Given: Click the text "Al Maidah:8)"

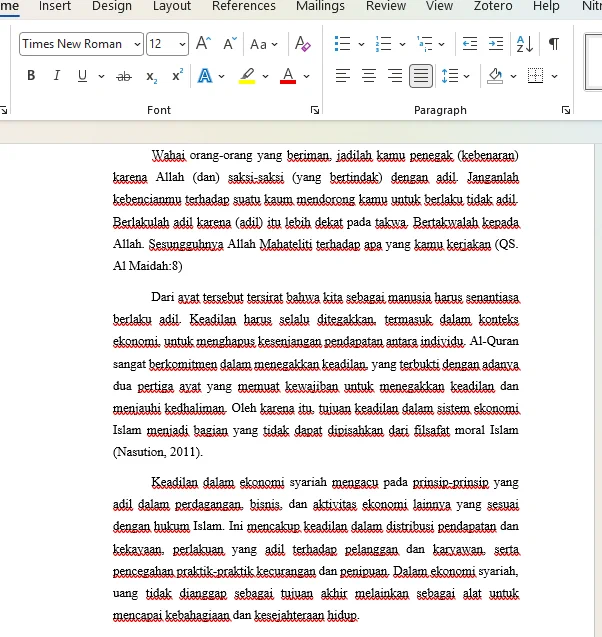Looking at the screenshot, I should tap(147, 266).
